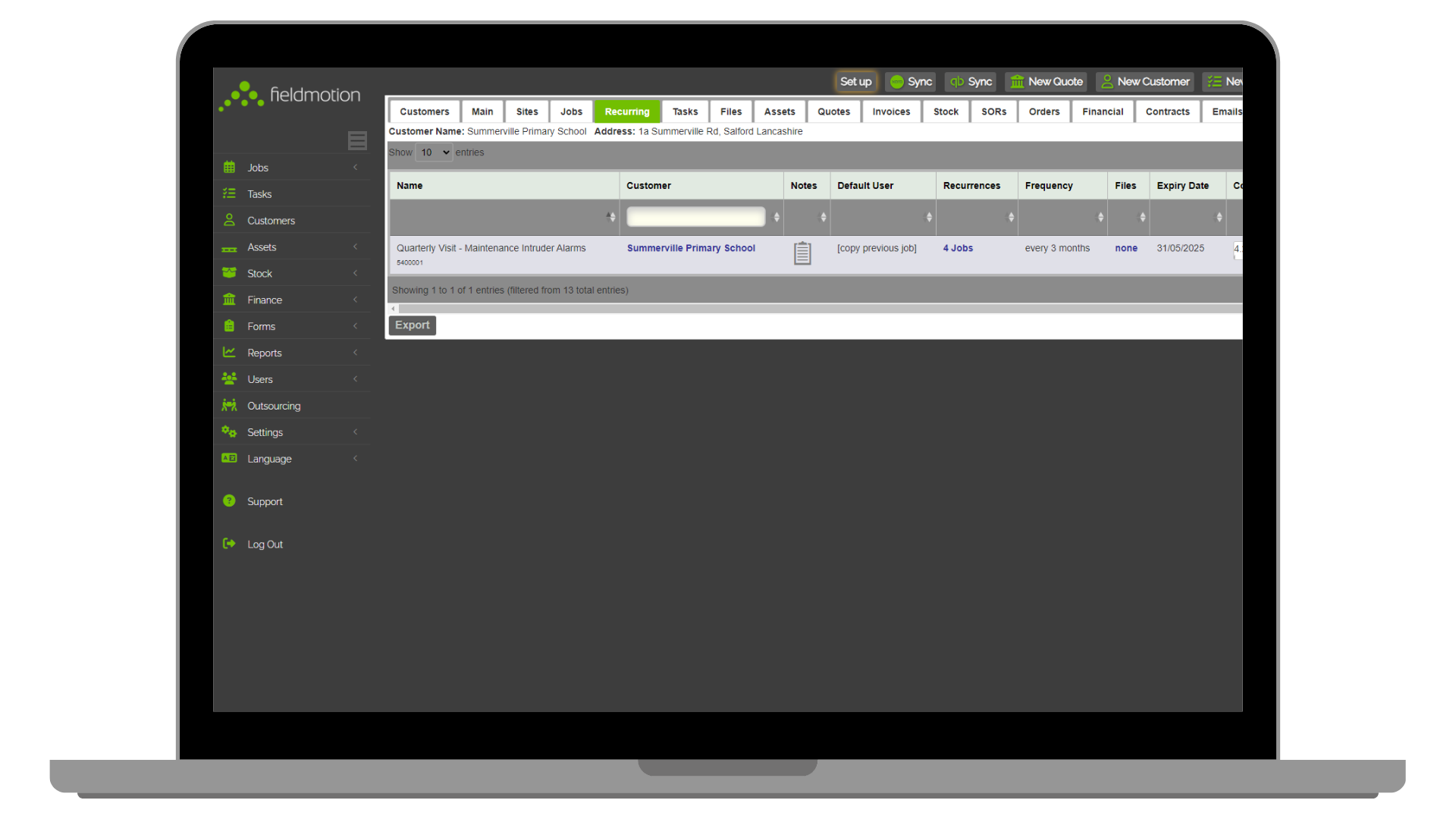1456x819 pixels.
Task: Click the Export button
Action: pos(412,325)
